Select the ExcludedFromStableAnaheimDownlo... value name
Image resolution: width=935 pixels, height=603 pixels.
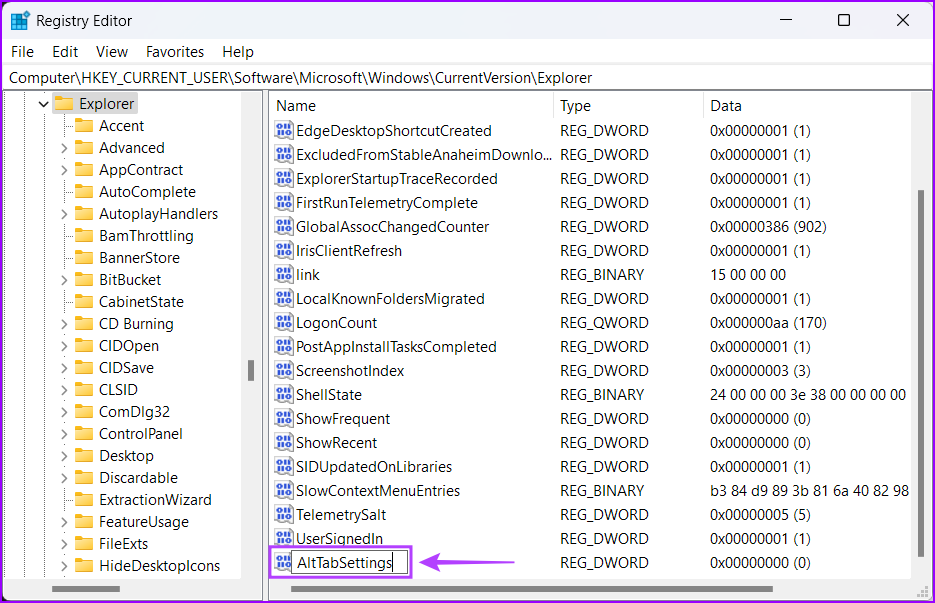424,154
